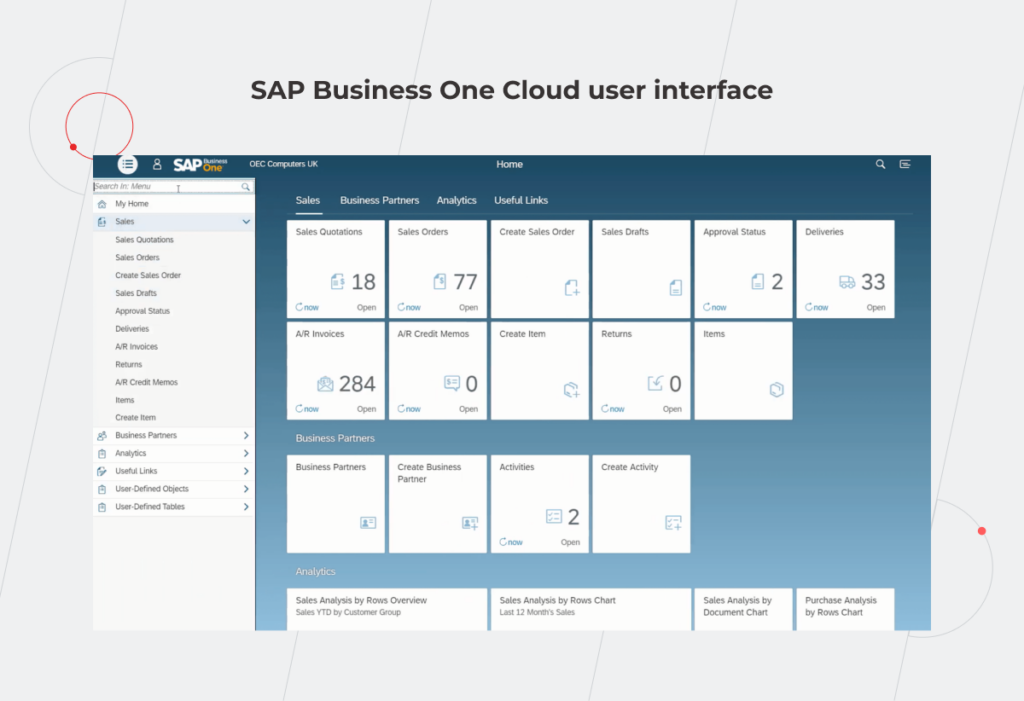1024x701 pixels.
Task: Expand the Business Partners menu chevron
Action: (246, 436)
